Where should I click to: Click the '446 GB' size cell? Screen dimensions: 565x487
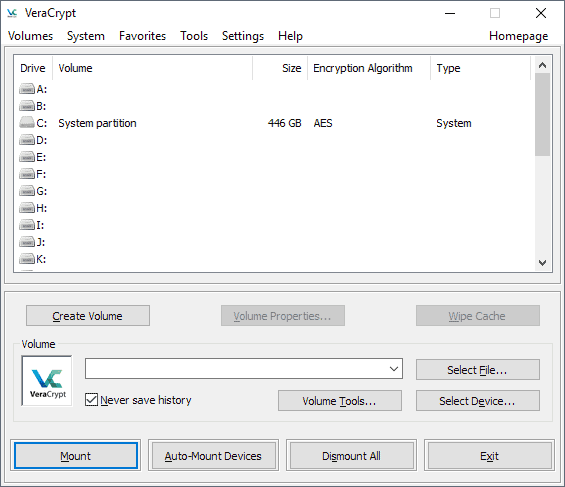pyautogui.click(x=285, y=123)
